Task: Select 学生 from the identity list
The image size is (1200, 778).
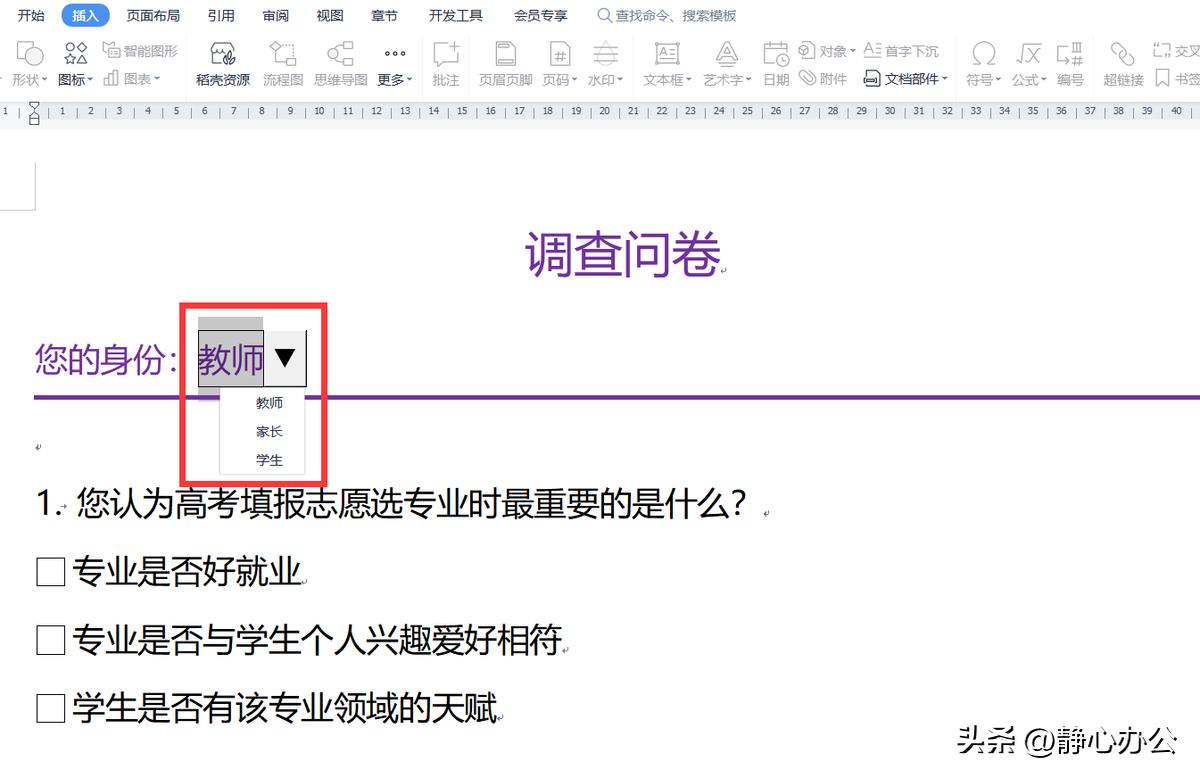Action: pos(269,461)
